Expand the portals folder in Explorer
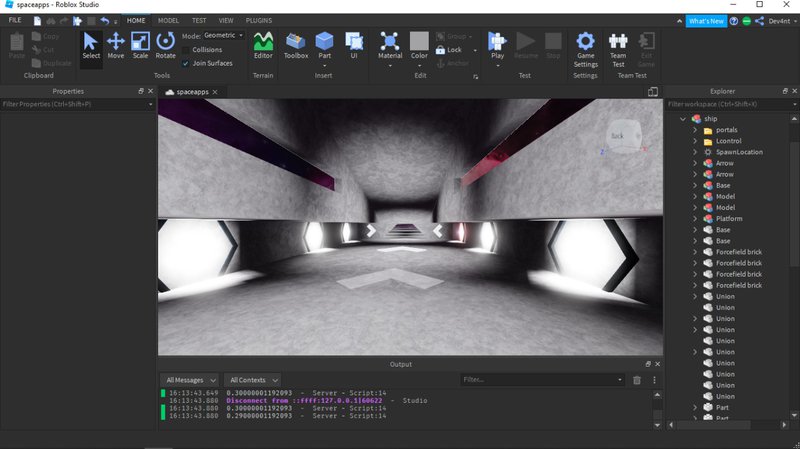 click(695, 130)
